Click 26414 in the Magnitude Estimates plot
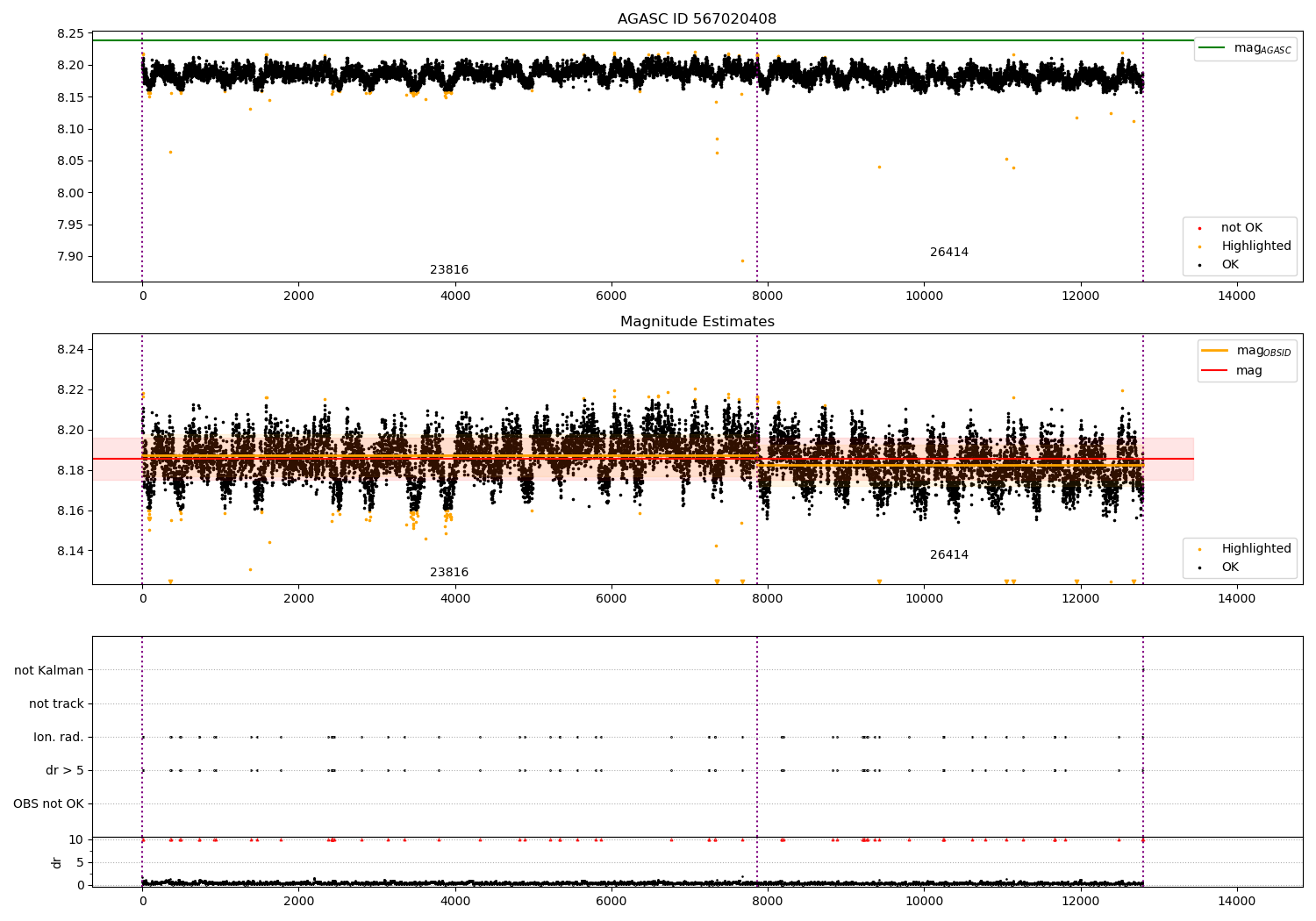1316x921 pixels. pyautogui.click(x=949, y=555)
